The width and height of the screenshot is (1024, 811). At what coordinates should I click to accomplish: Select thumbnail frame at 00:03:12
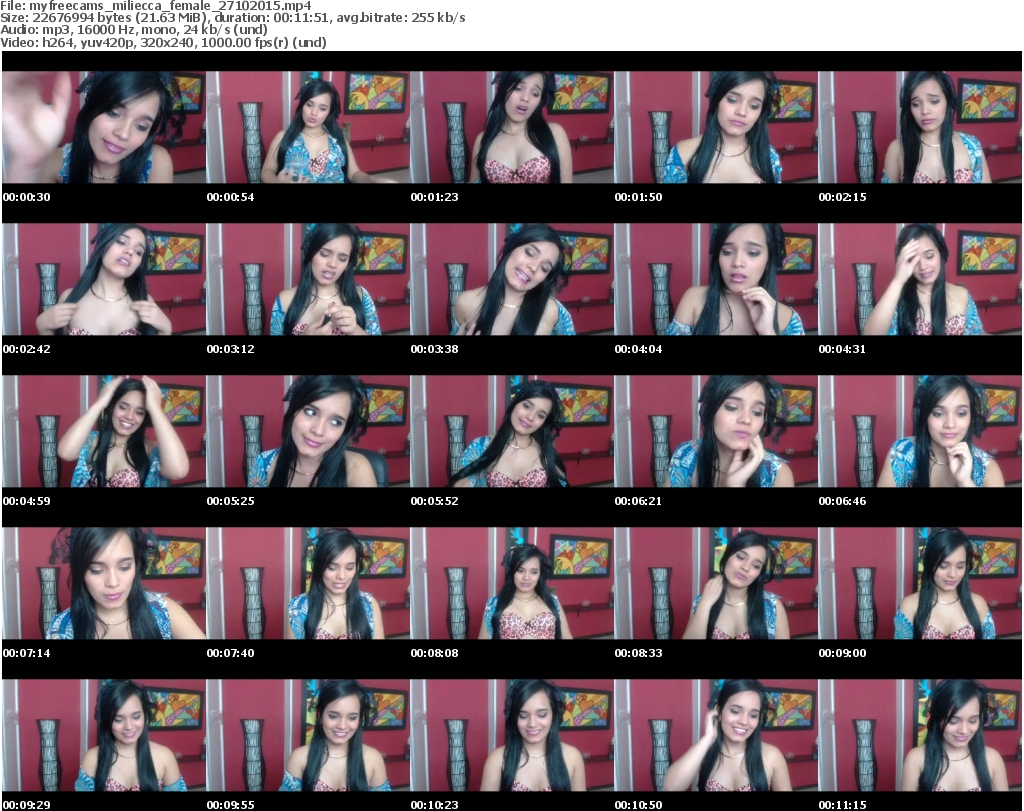tap(308, 279)
